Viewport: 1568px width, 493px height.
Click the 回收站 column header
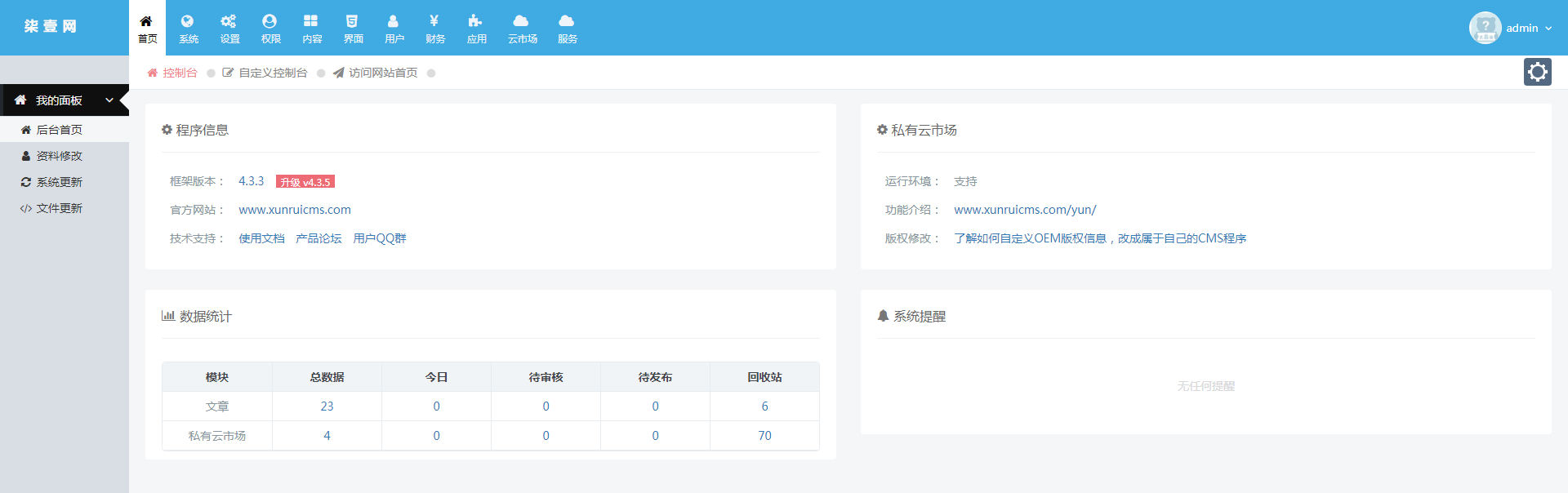(x=764, y=377)
